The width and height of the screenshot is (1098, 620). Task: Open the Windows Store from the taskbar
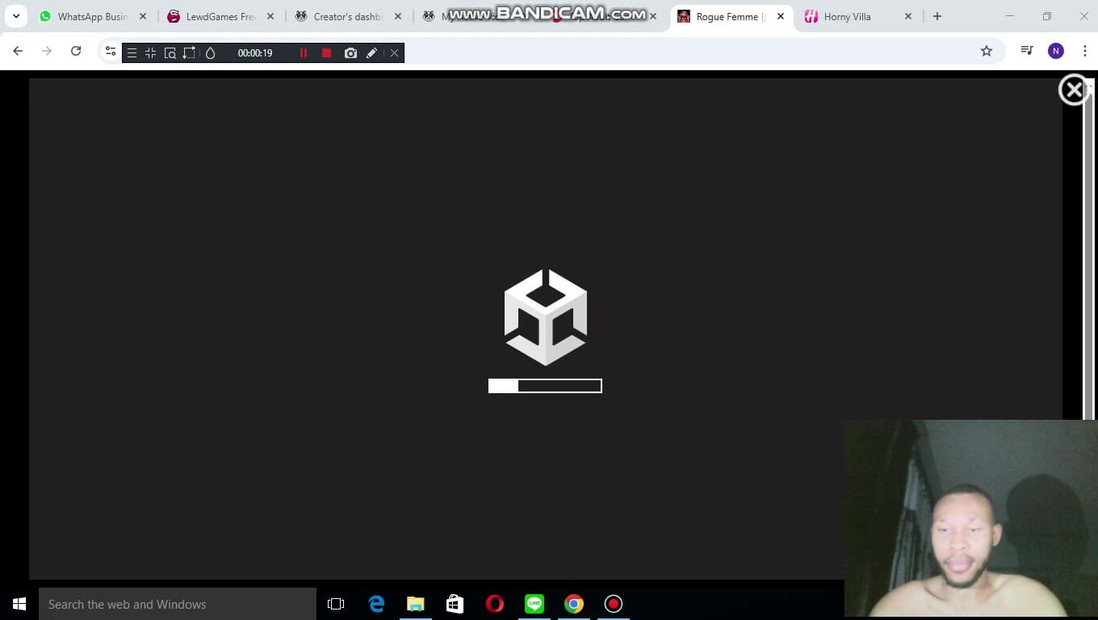[x=455, y=604]
